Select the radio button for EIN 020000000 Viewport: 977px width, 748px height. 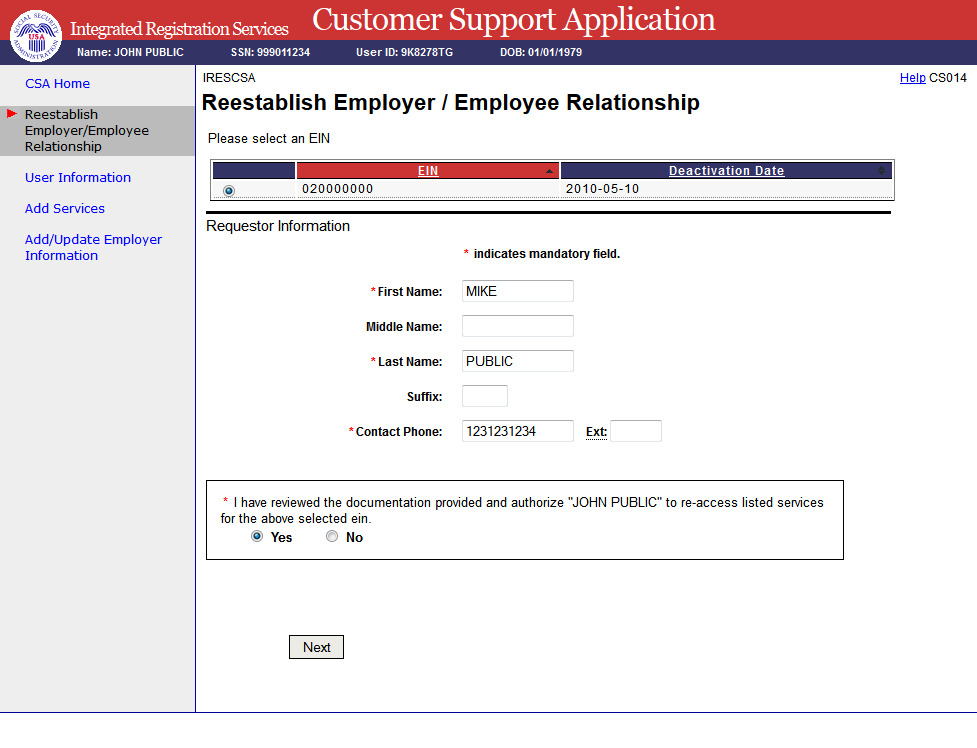(229, 190)
